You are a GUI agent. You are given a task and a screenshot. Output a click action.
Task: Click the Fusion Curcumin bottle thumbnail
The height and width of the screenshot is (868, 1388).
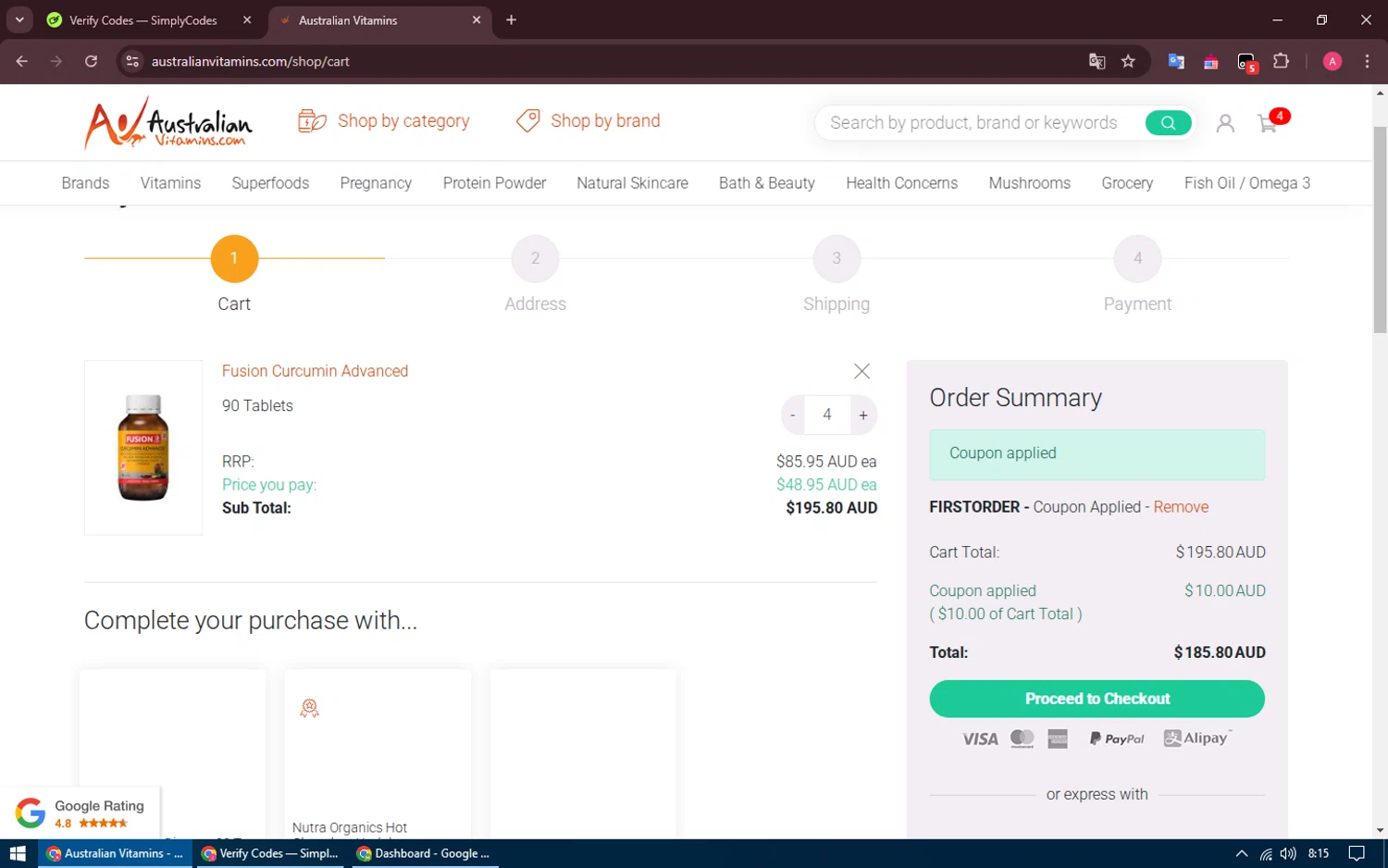[x=143, y=448]
